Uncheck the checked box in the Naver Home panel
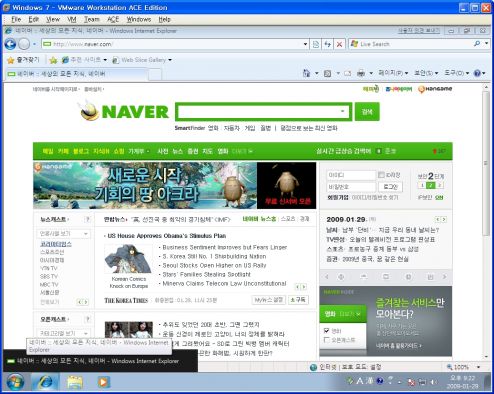 tap(327, 331)
